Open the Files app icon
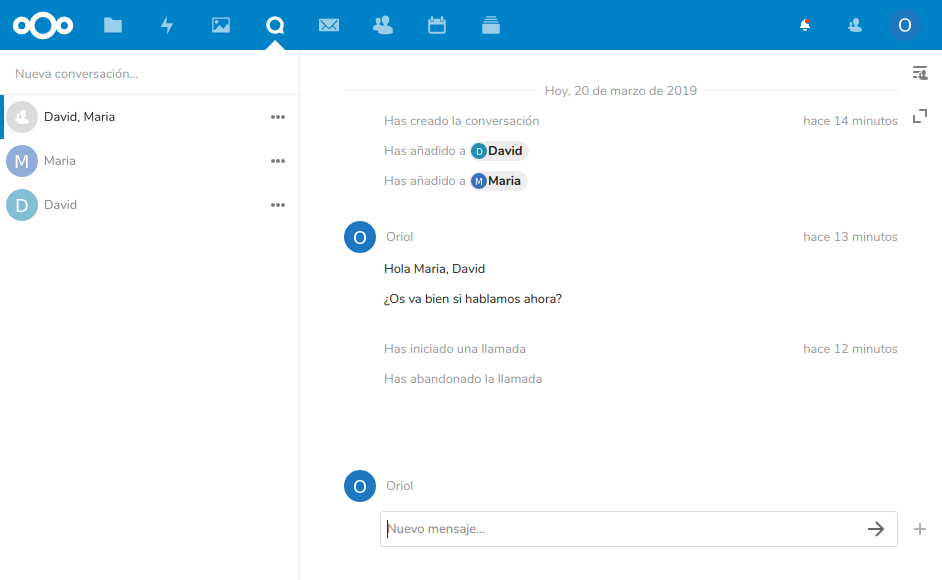The image size is (942, 580). point(113,25)
